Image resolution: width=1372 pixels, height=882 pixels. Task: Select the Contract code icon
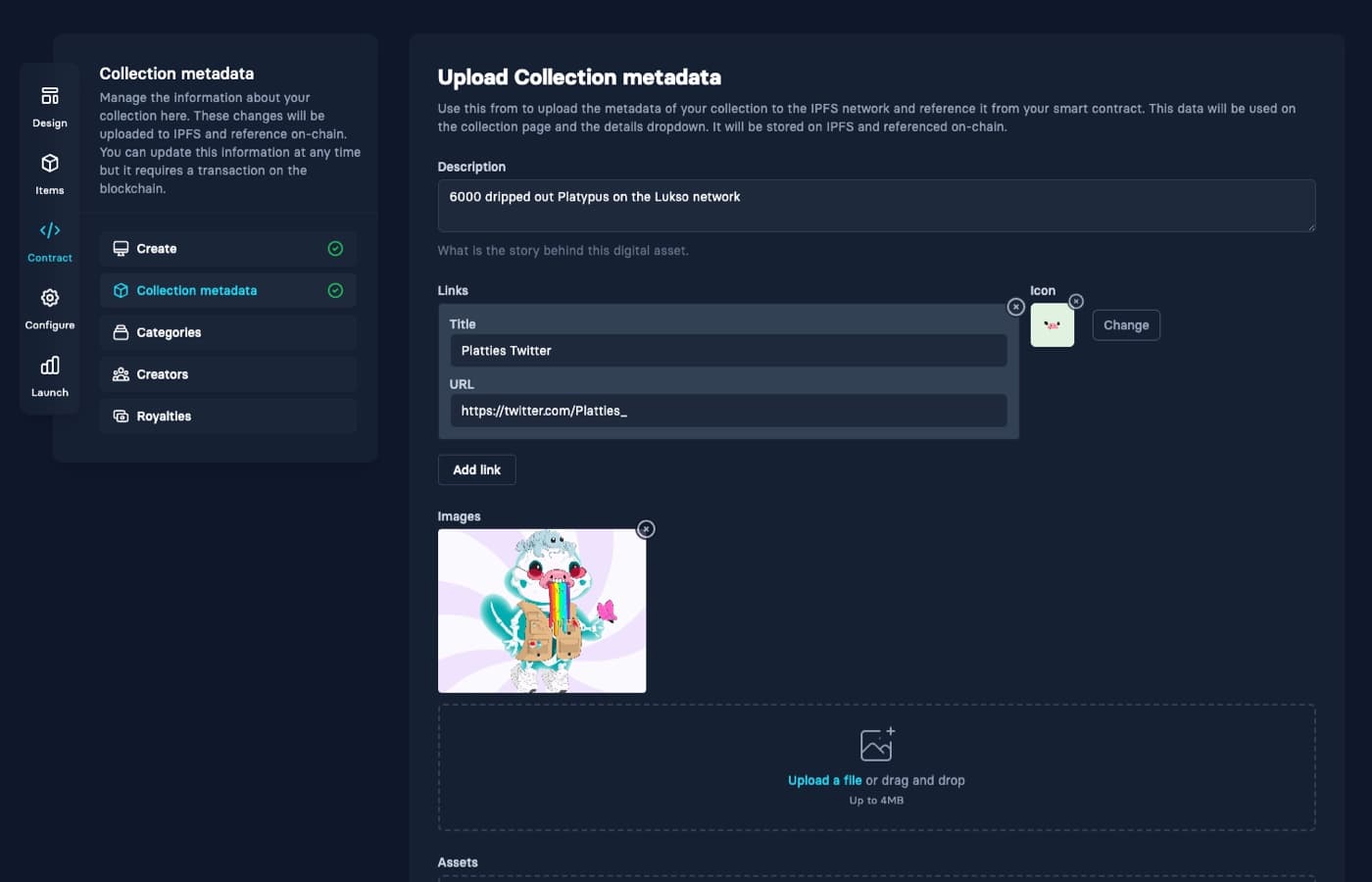coord(50,230)
